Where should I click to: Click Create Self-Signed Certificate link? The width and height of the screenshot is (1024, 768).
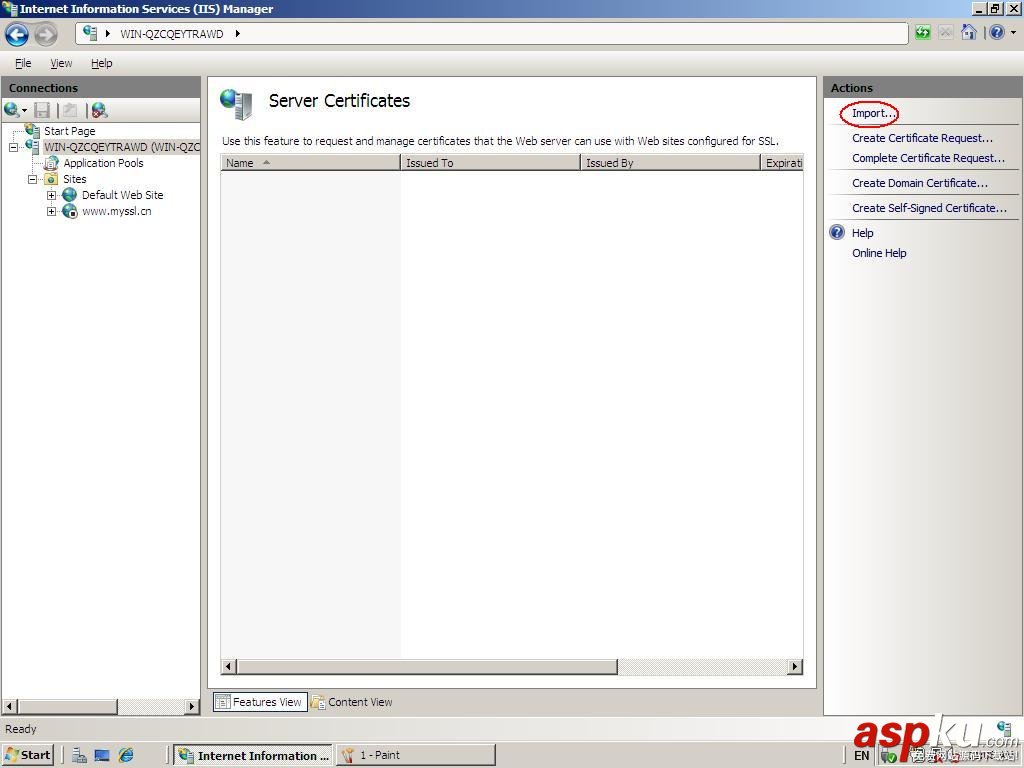pos(929,208)
